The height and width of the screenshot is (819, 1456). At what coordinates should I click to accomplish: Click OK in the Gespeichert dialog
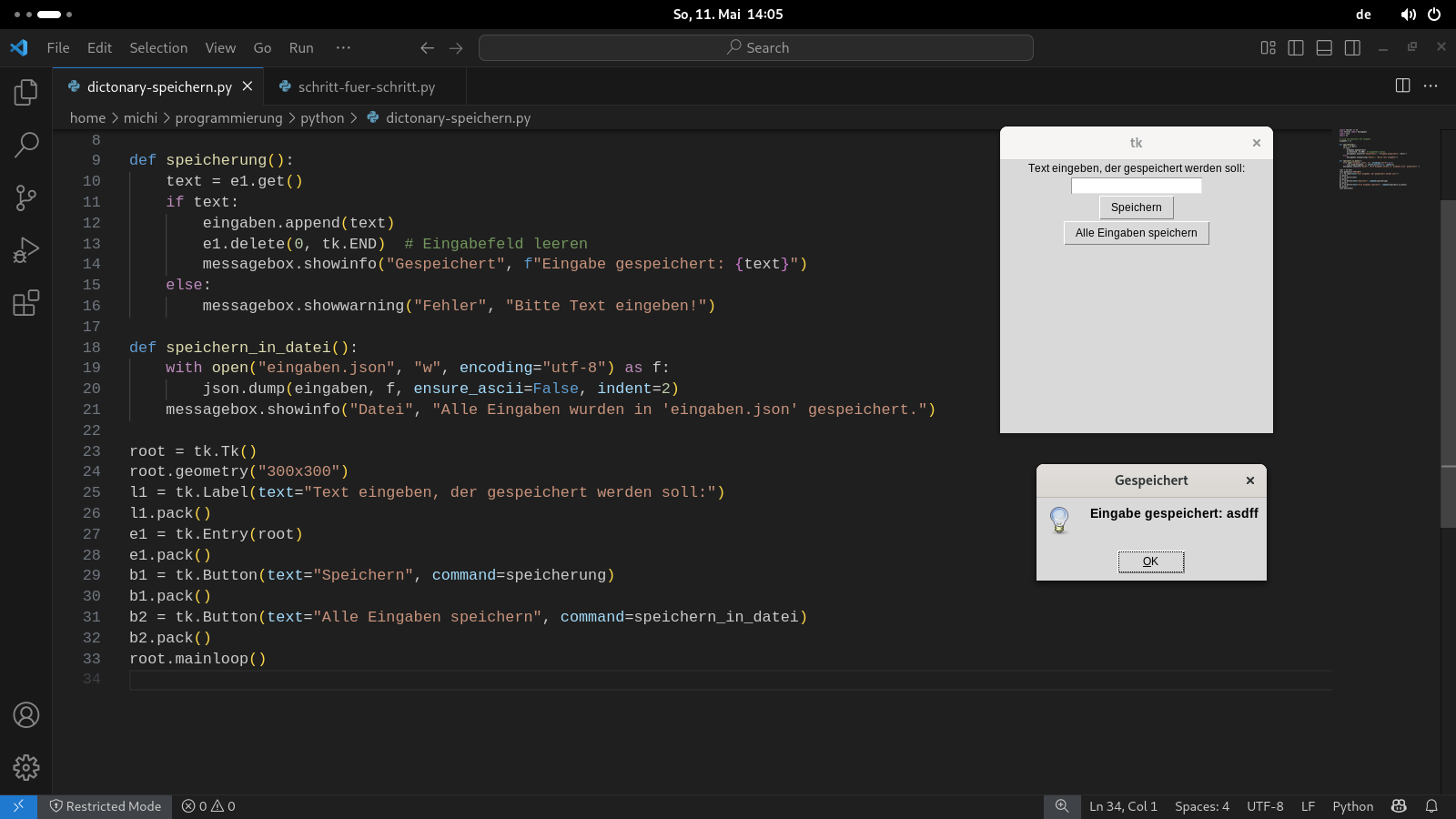(x=1150, y=561)
